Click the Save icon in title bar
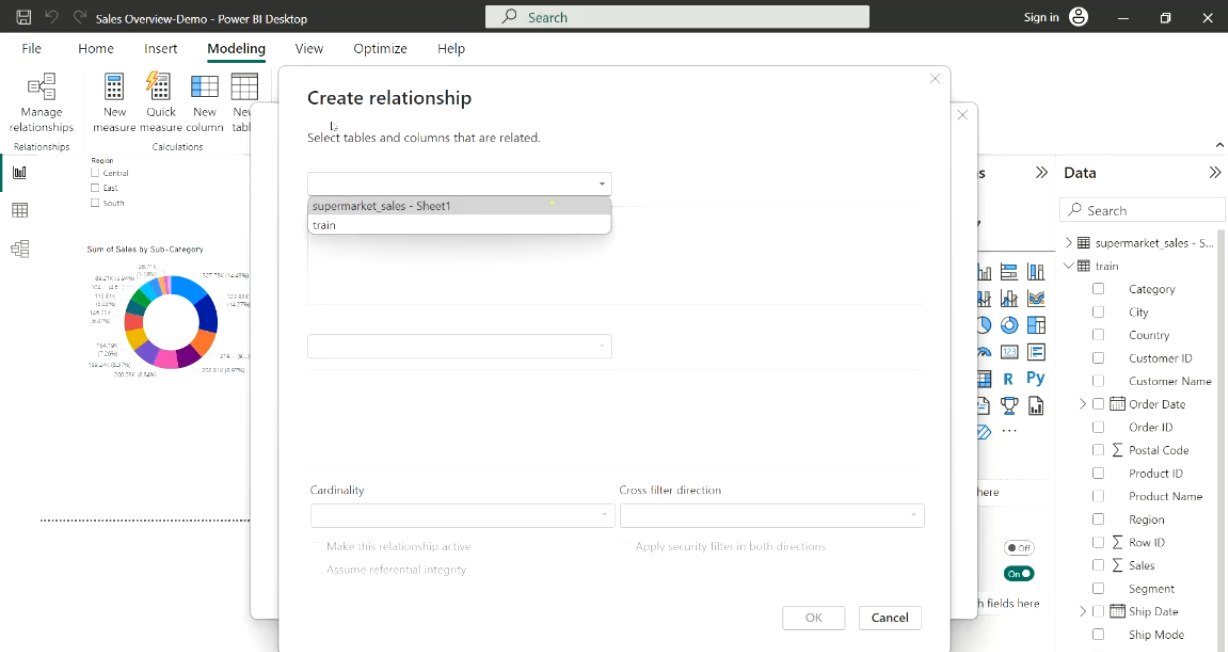 pyautogui.click(x=24, y=17)
